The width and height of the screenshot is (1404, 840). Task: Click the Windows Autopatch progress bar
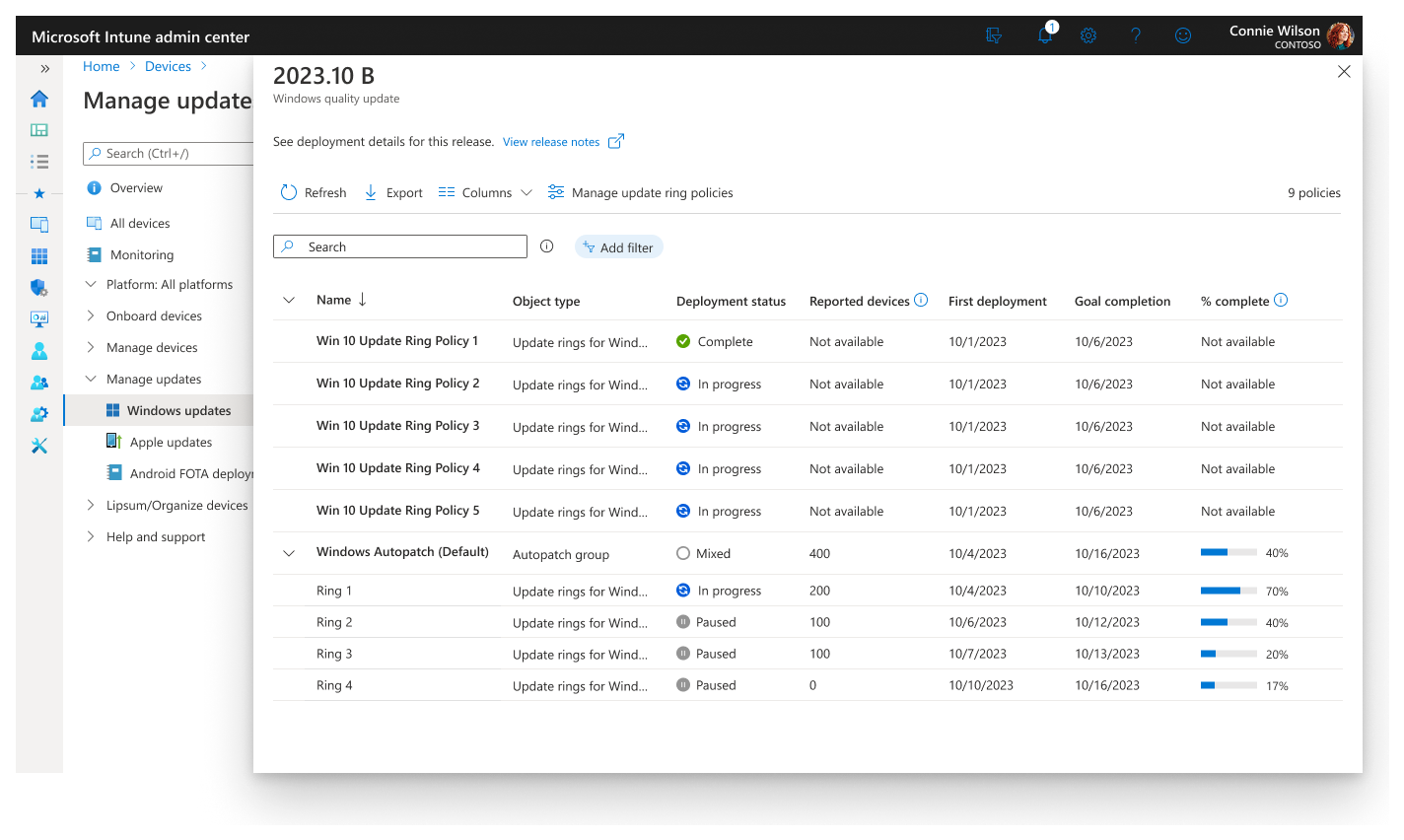[x=1228, y=553]
